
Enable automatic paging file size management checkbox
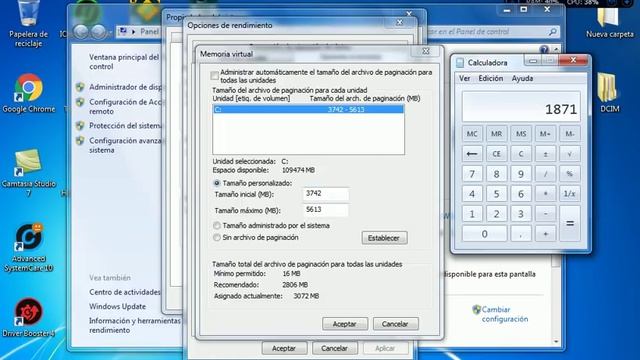click(x=215, y=76)
